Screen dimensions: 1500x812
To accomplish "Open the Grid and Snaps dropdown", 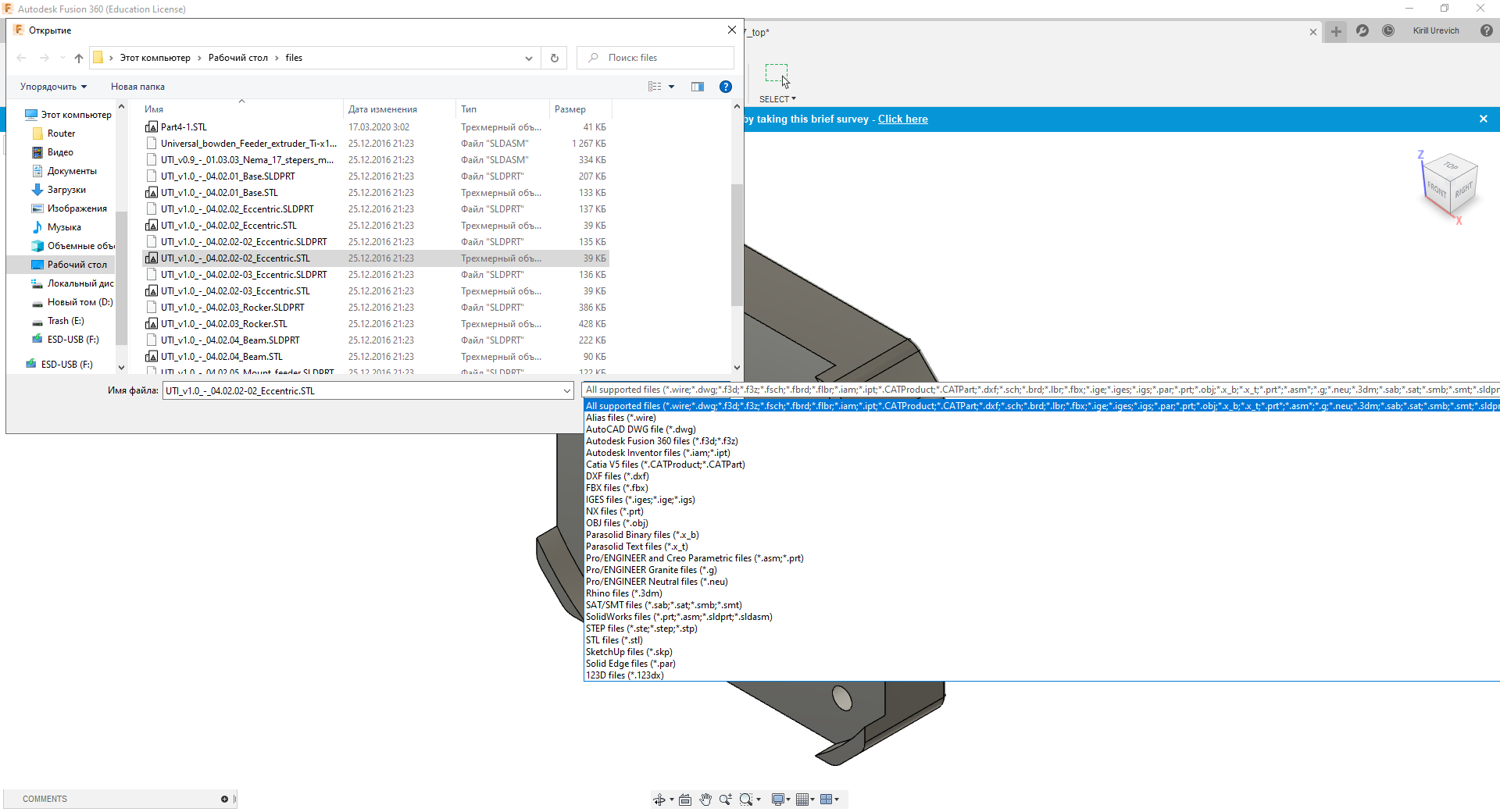I will click(x=804, y=800).
